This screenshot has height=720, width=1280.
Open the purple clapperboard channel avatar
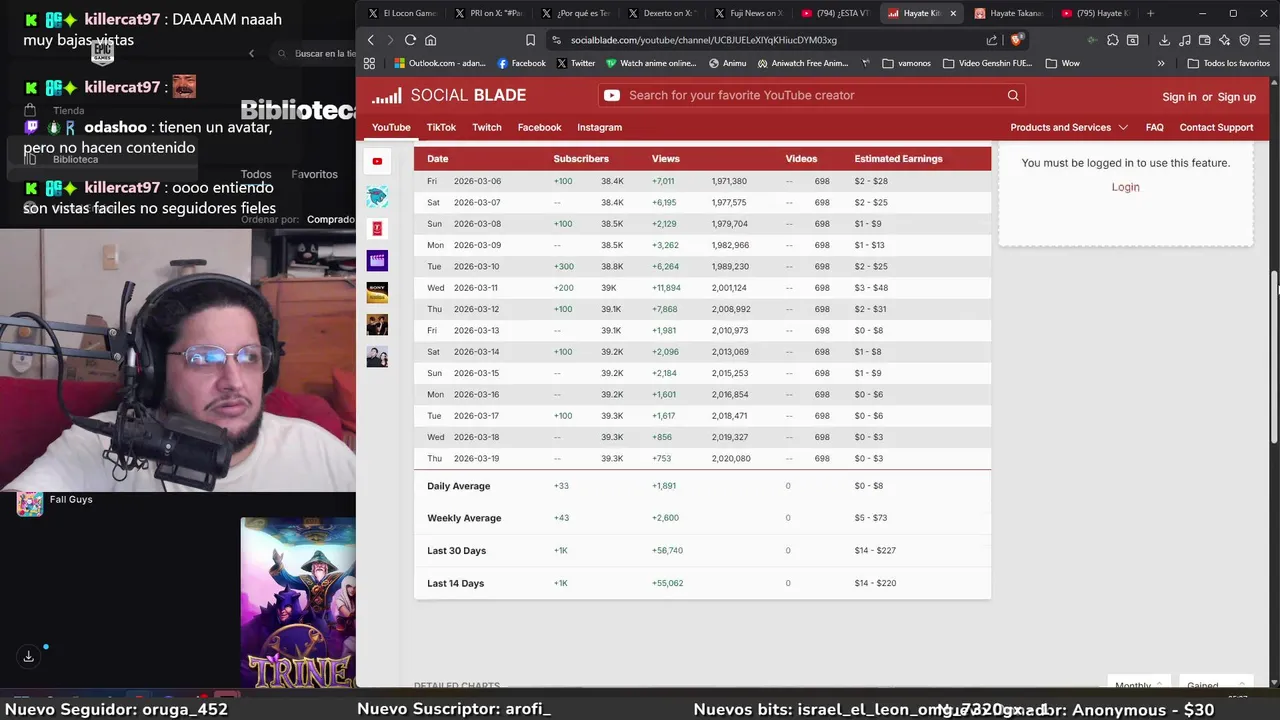(x=377, y=261)
